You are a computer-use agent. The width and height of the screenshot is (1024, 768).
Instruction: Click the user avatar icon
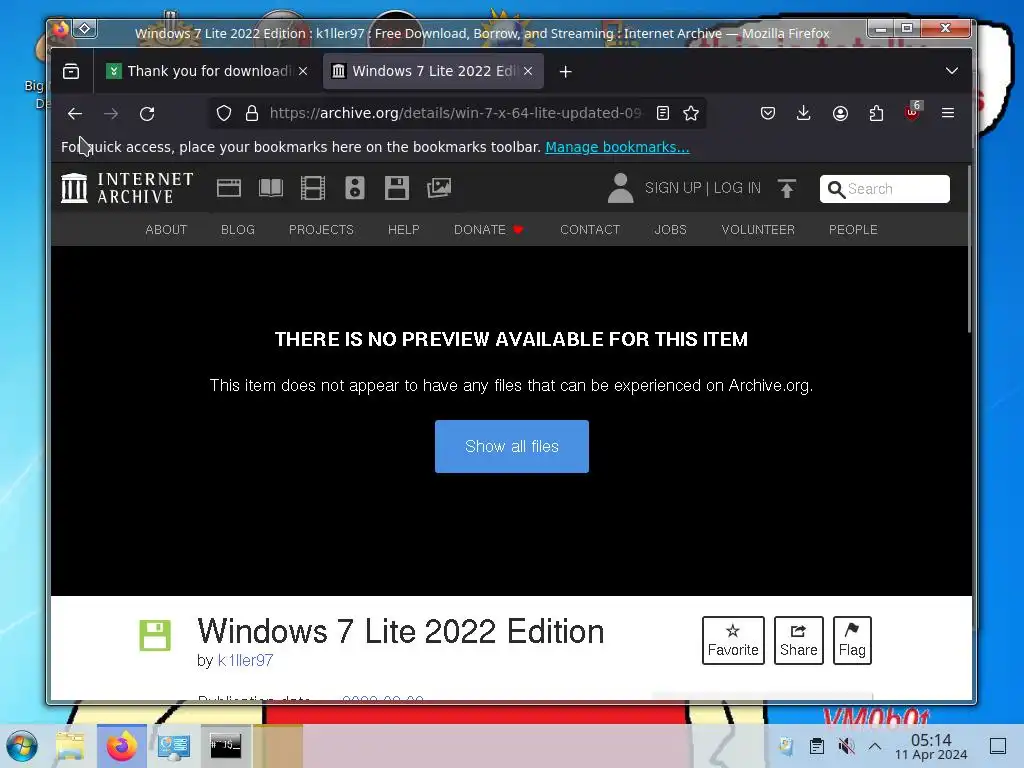tap(620, 188)
